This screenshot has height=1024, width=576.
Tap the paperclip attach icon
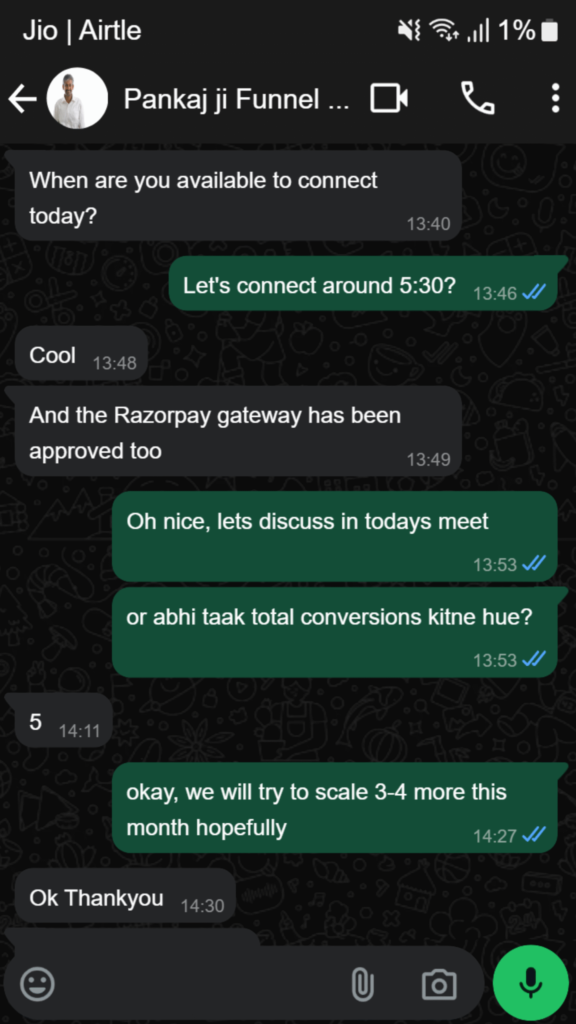coord(362,985)
